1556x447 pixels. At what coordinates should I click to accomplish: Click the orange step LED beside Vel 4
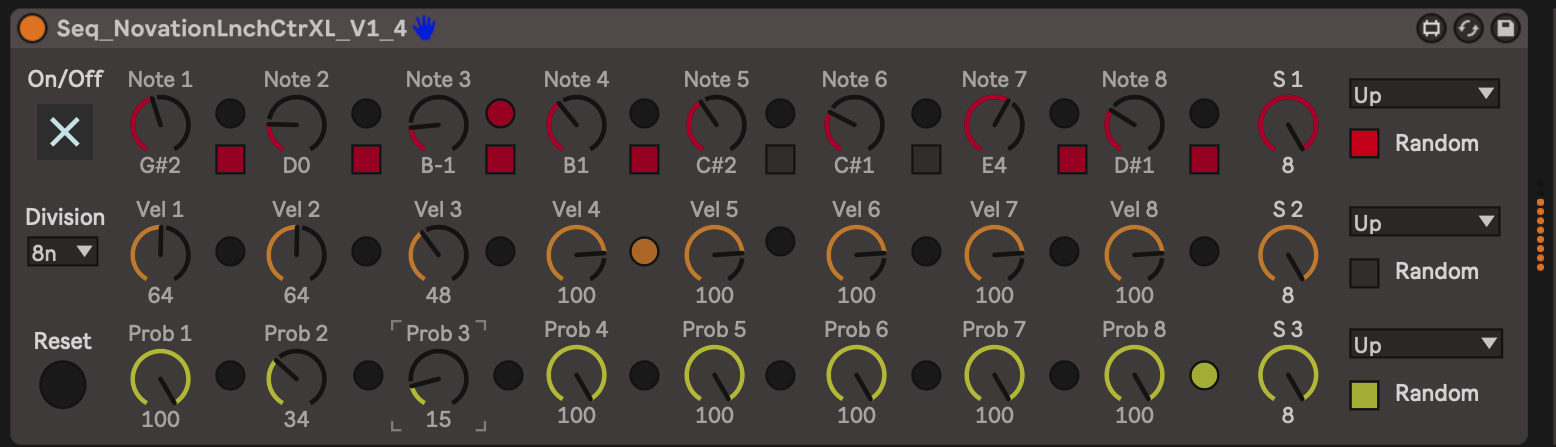[644, 251]
